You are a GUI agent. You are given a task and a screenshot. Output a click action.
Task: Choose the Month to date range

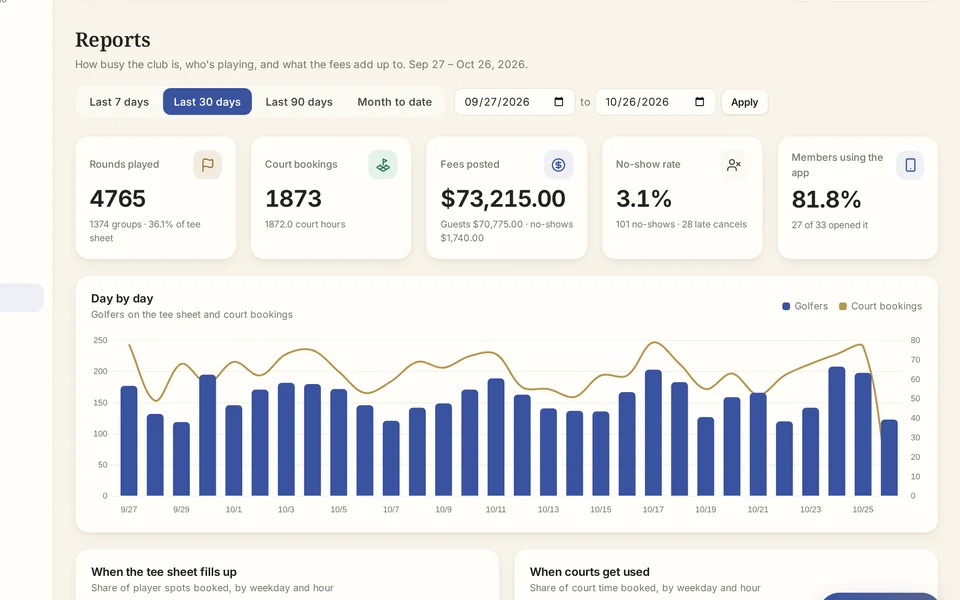tap(394, 102)
